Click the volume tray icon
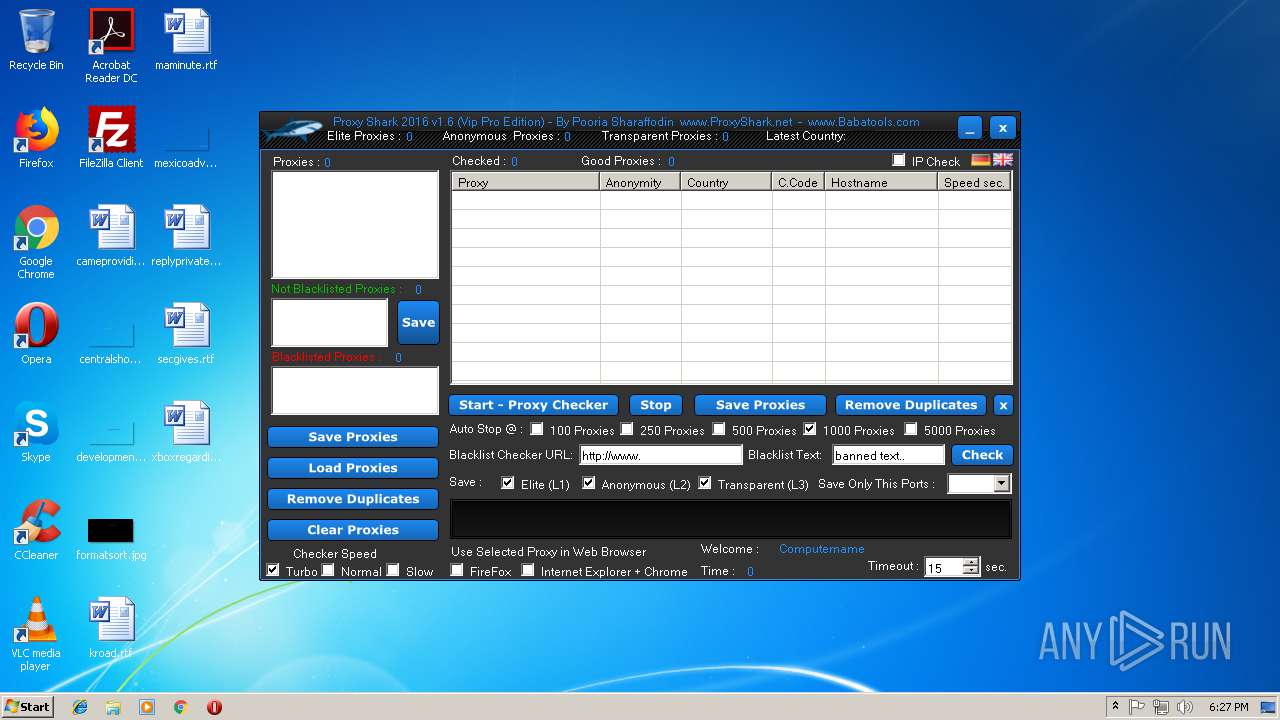 click(x=1184, y=707)
